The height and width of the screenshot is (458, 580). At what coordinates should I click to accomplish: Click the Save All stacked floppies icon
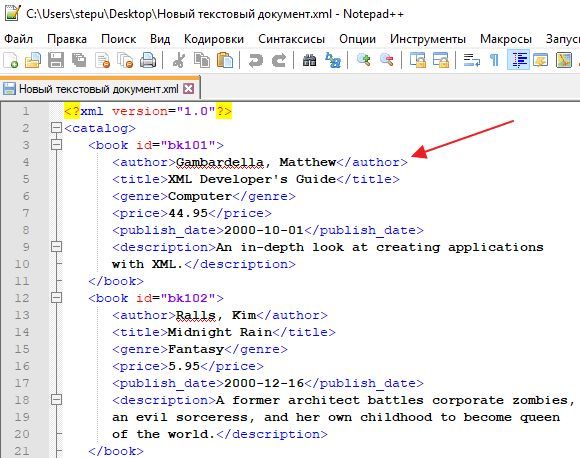click(79, 60)
